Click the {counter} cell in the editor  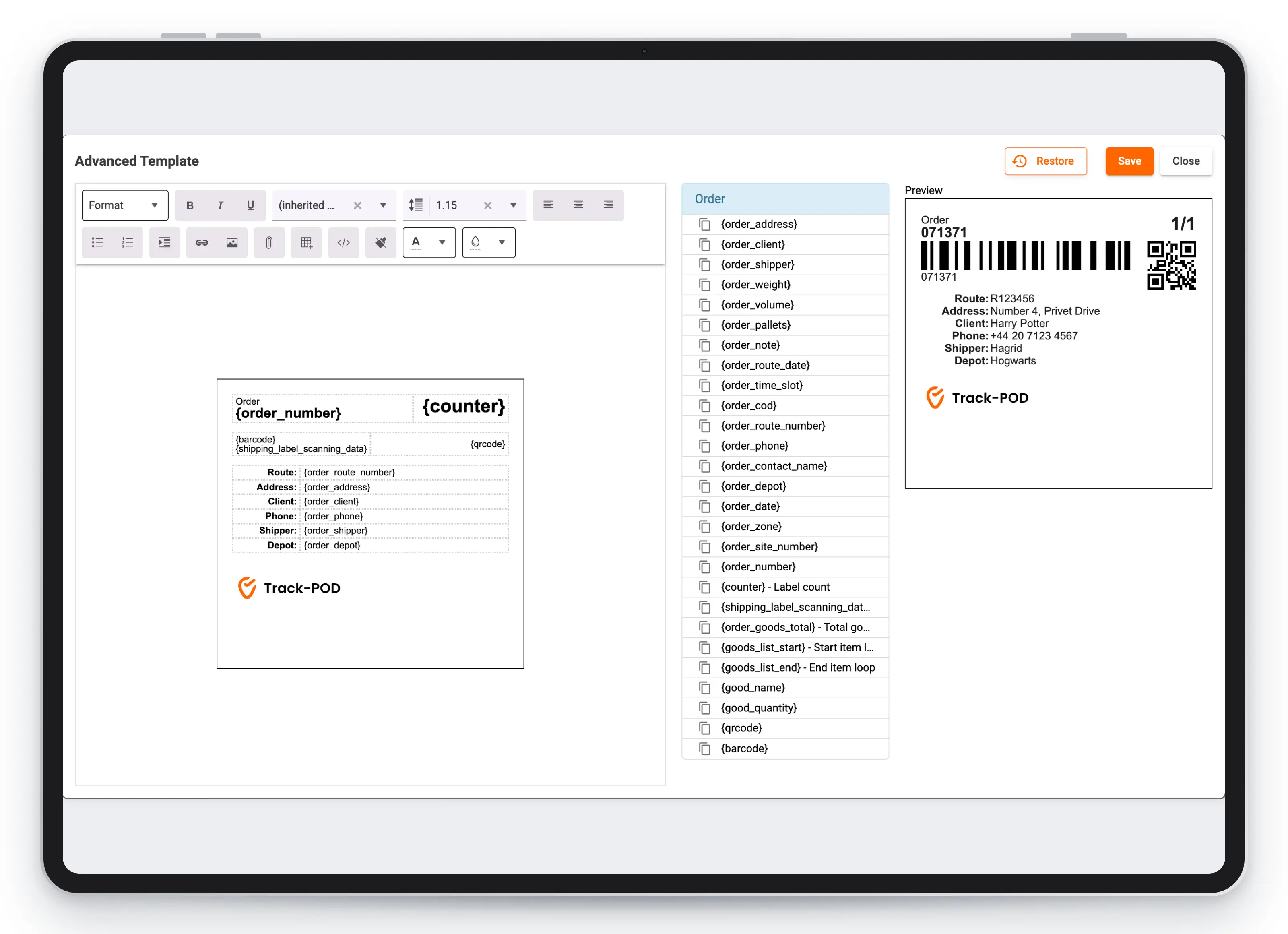(x=461, y=409)
